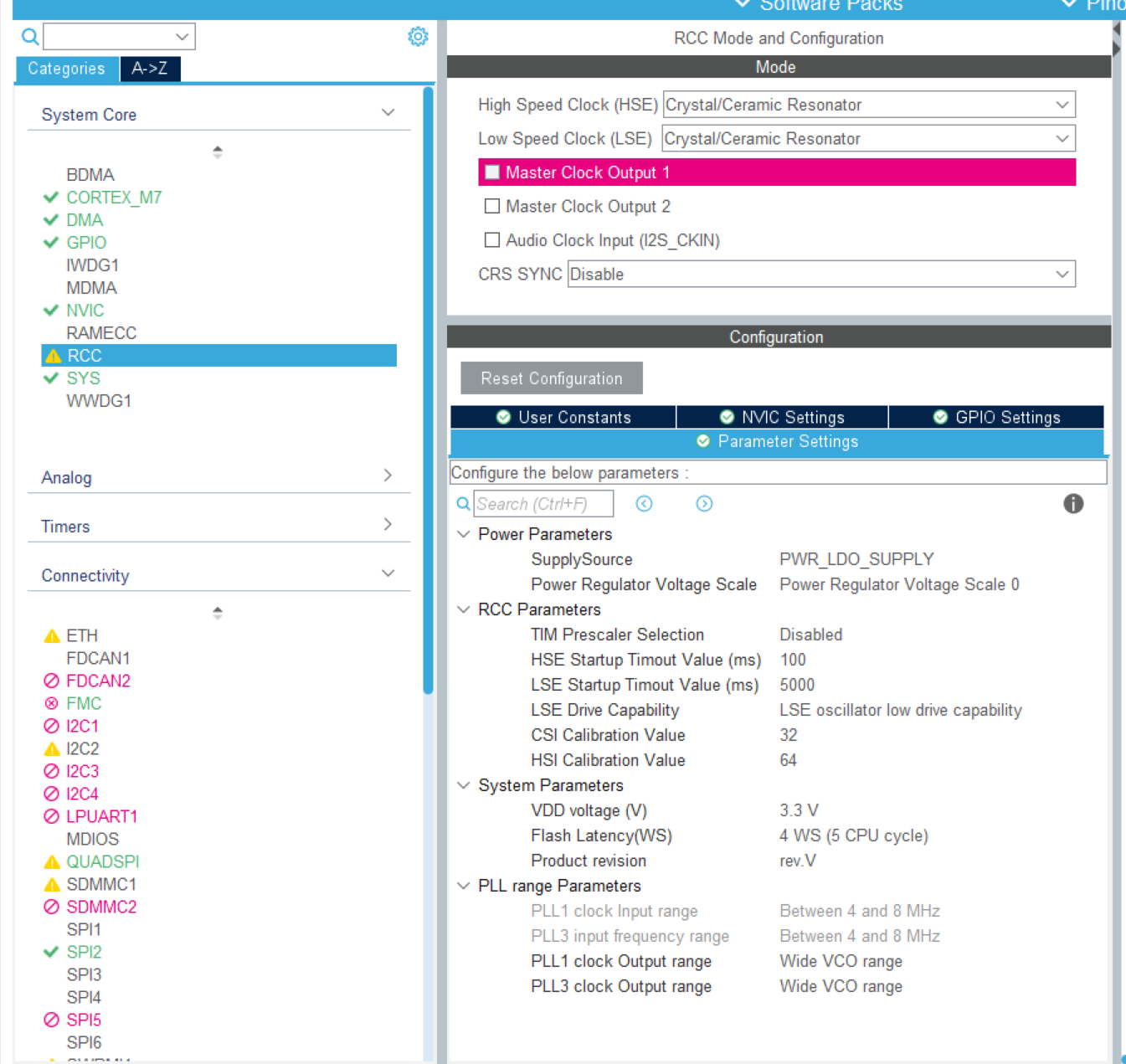Click the green check icon beside CORTEX_M7
Image resolution: width=1126 pixels, height=1064 pixels.
[51, 198]
